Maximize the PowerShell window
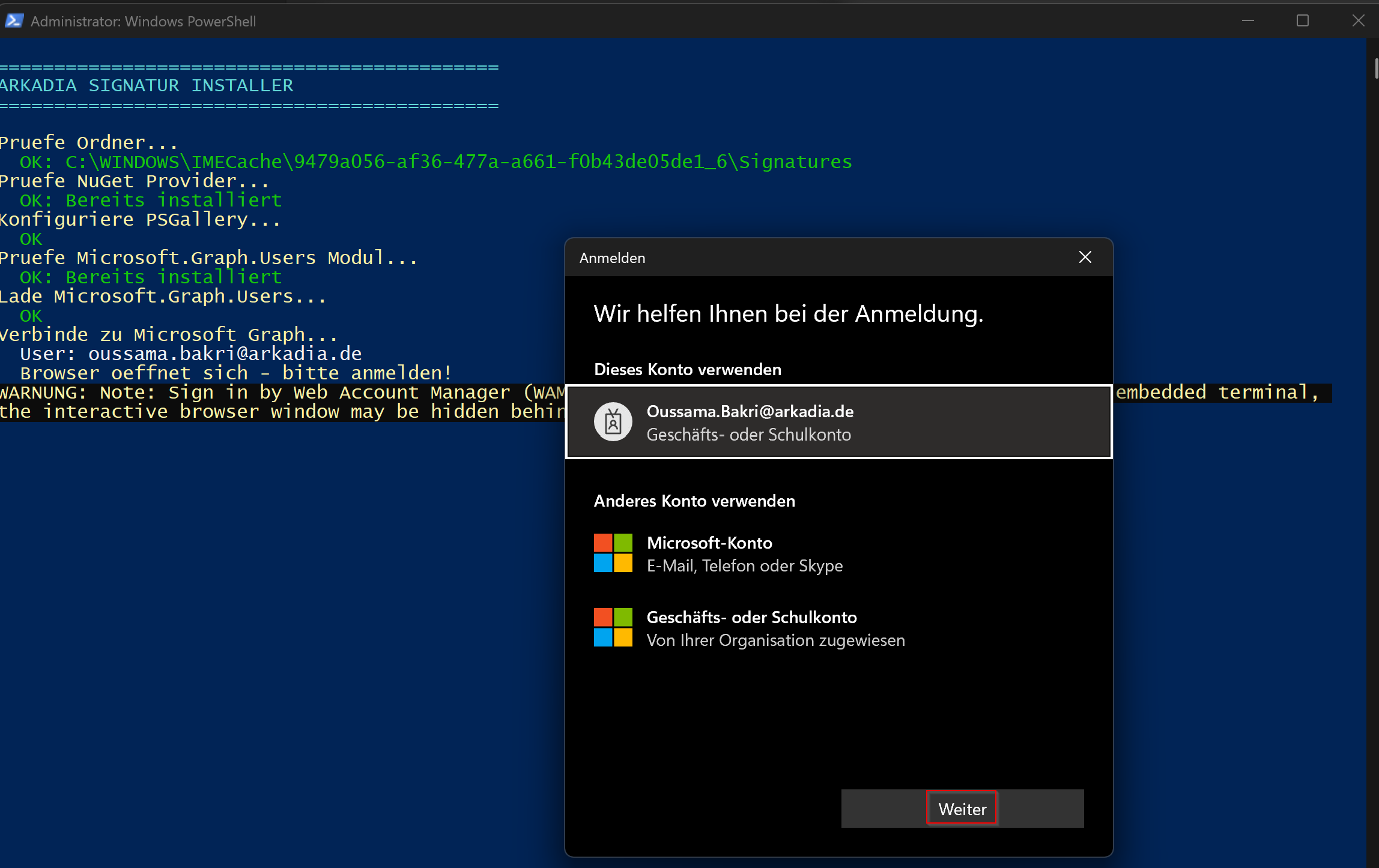The width and height of the screenshot is (1379, 868). 1303,21
